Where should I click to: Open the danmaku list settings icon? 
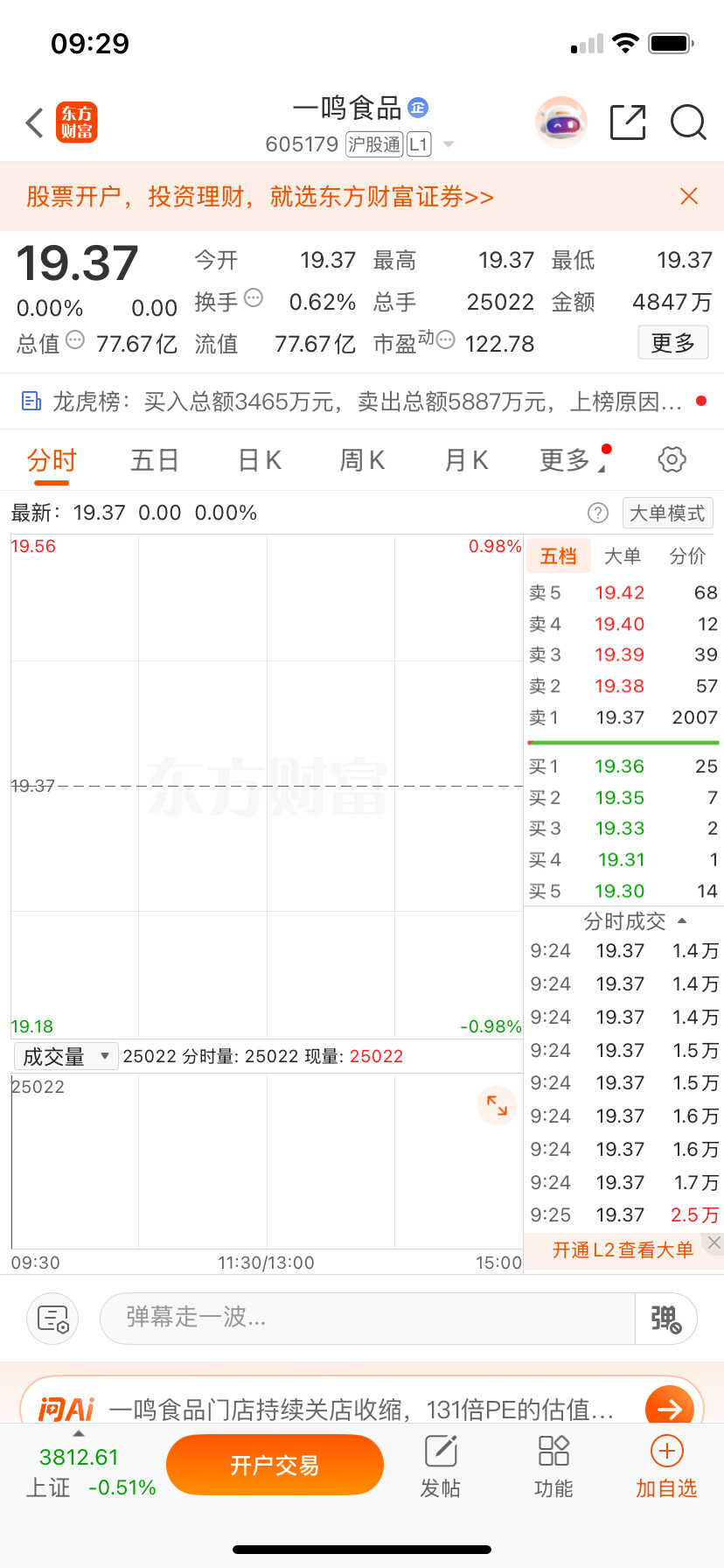click(52, 1319)
